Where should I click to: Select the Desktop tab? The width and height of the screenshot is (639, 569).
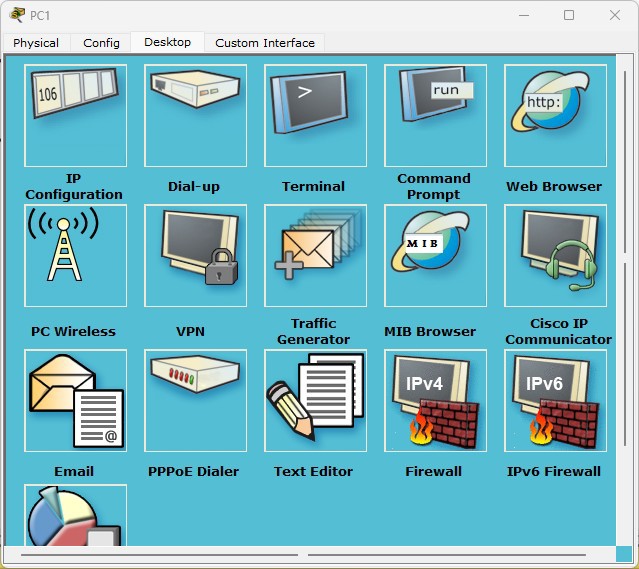click(x=167, y=42)
